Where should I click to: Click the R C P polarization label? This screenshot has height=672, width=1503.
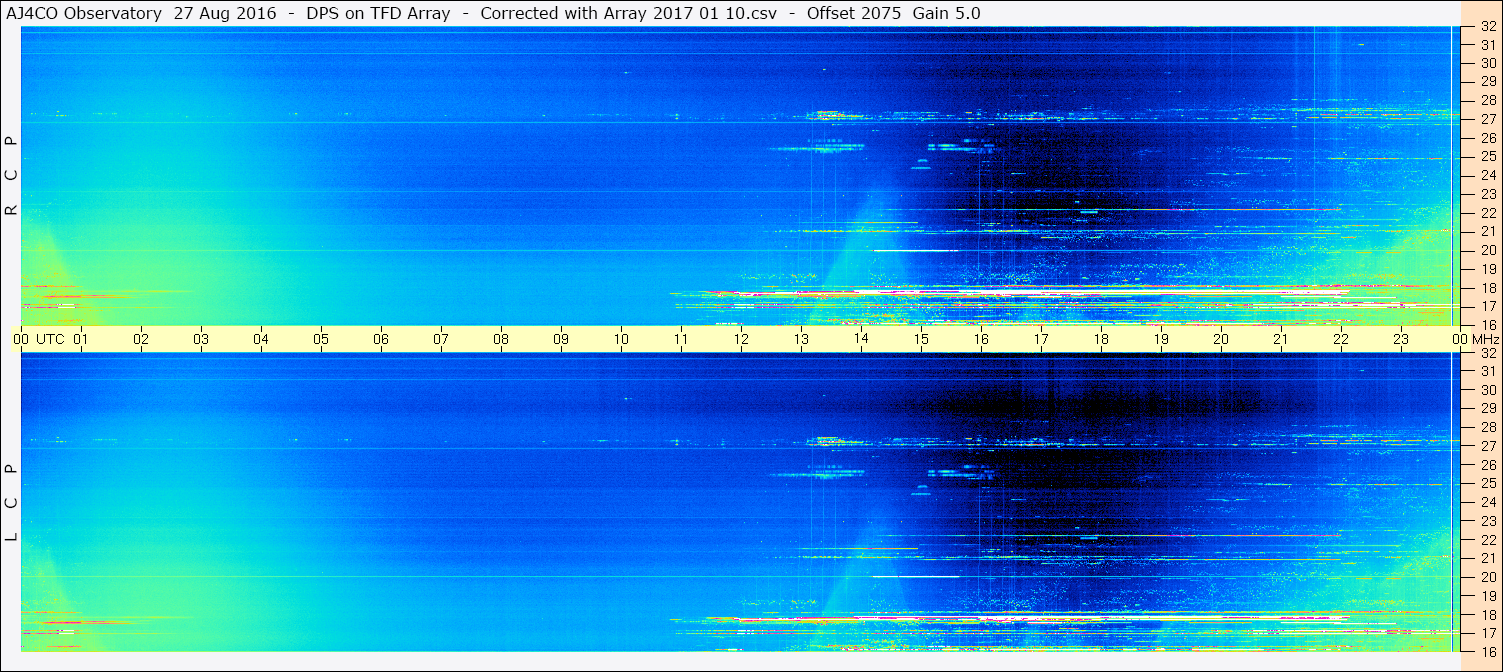[12, 176]
